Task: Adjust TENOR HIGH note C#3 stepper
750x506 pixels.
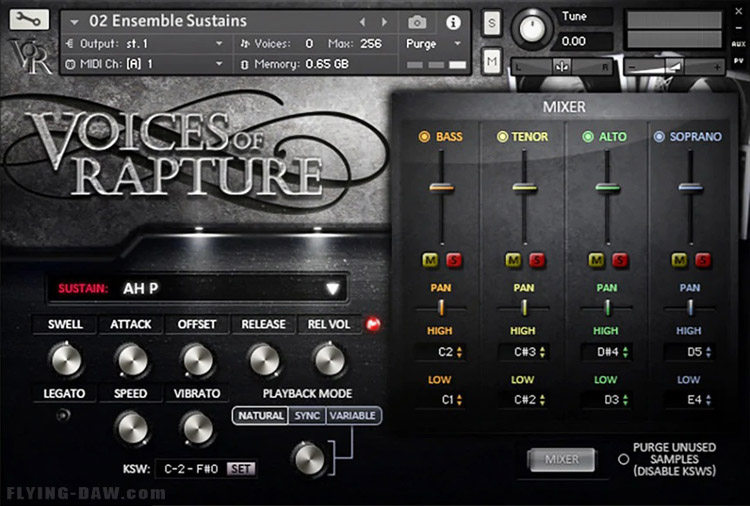Action: tap(542, 352)
